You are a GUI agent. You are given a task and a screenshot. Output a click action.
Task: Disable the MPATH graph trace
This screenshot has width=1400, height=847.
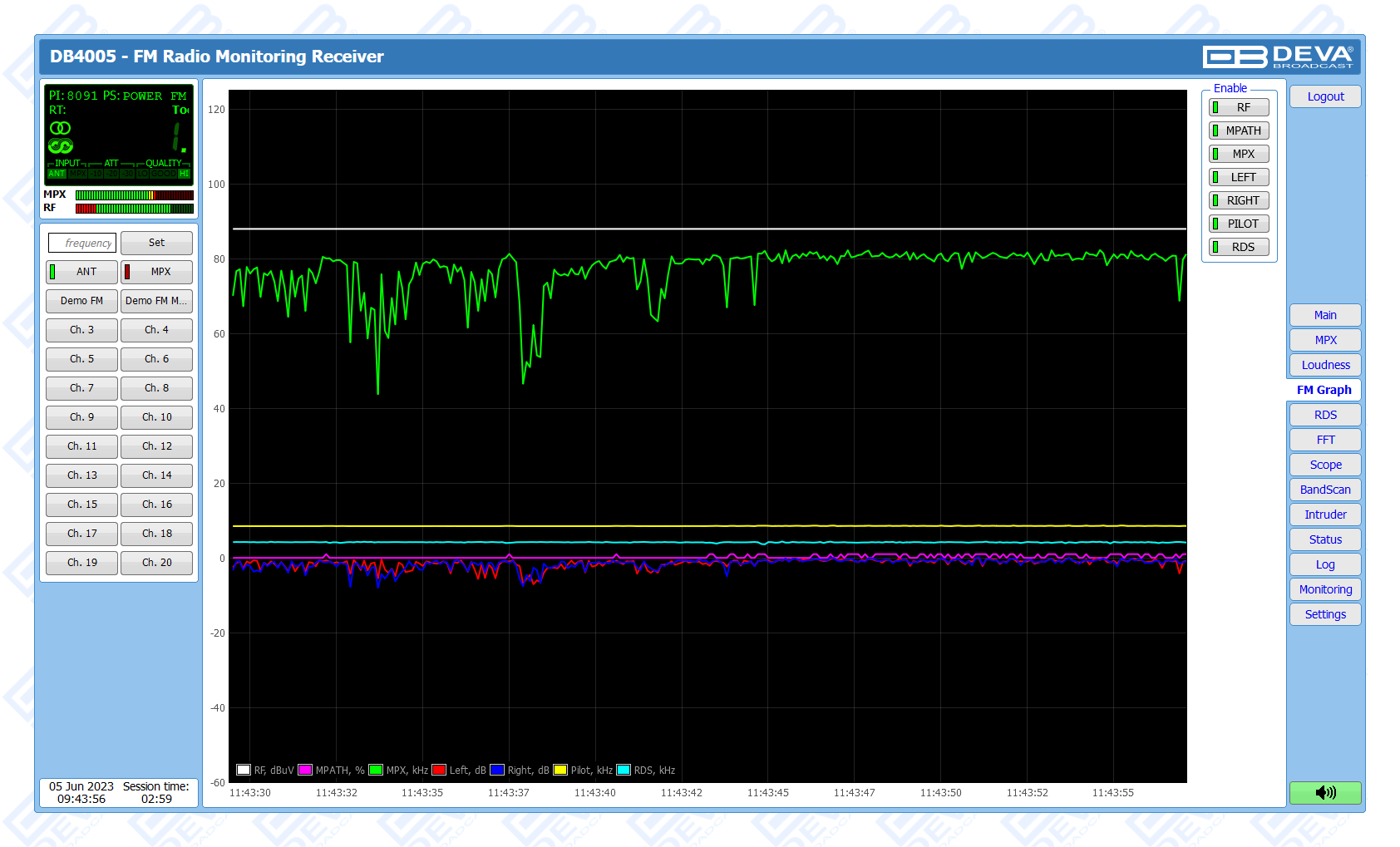(1239, 130)
